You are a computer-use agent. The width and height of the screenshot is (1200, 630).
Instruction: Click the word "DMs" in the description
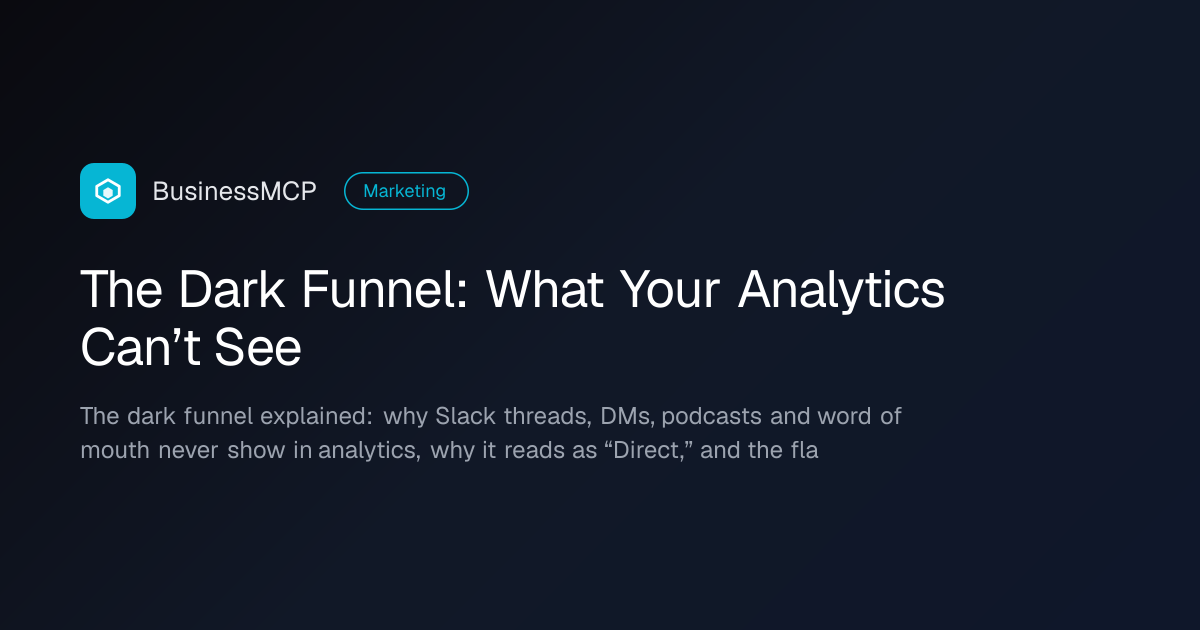pyautogui.click(x=626, y=416)
